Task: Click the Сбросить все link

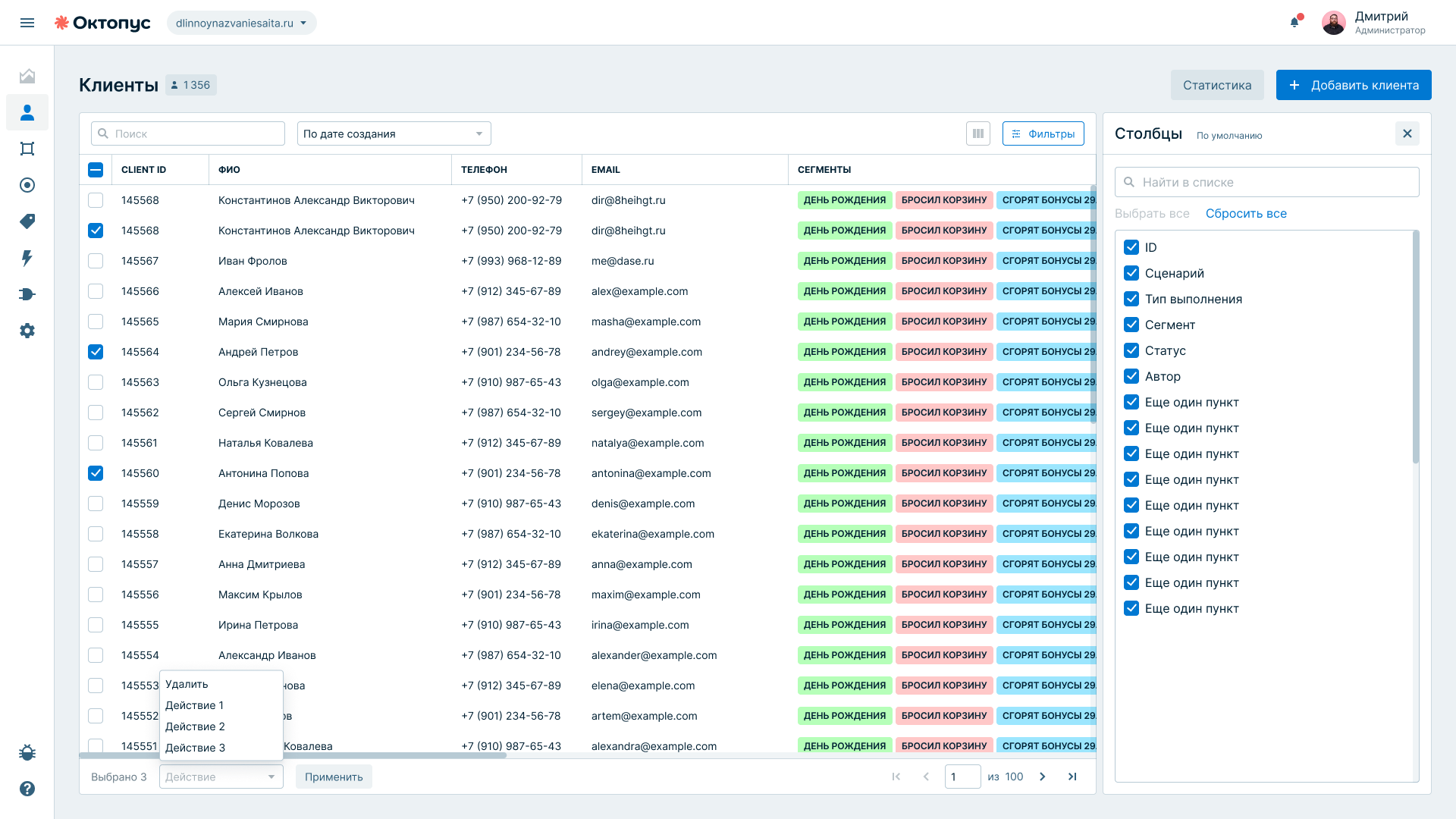Action: pos(1246,214)
